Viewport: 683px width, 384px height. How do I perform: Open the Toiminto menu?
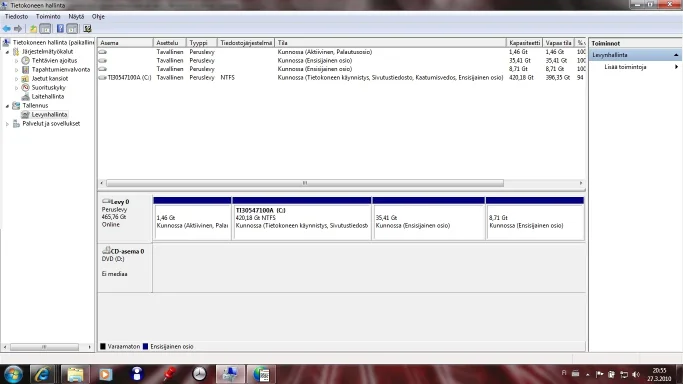[48, 17]
